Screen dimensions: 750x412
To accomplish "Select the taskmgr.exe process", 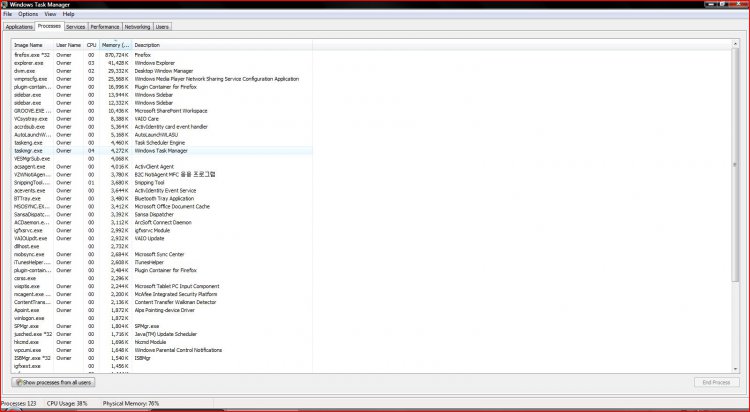I will pos(162,151).
